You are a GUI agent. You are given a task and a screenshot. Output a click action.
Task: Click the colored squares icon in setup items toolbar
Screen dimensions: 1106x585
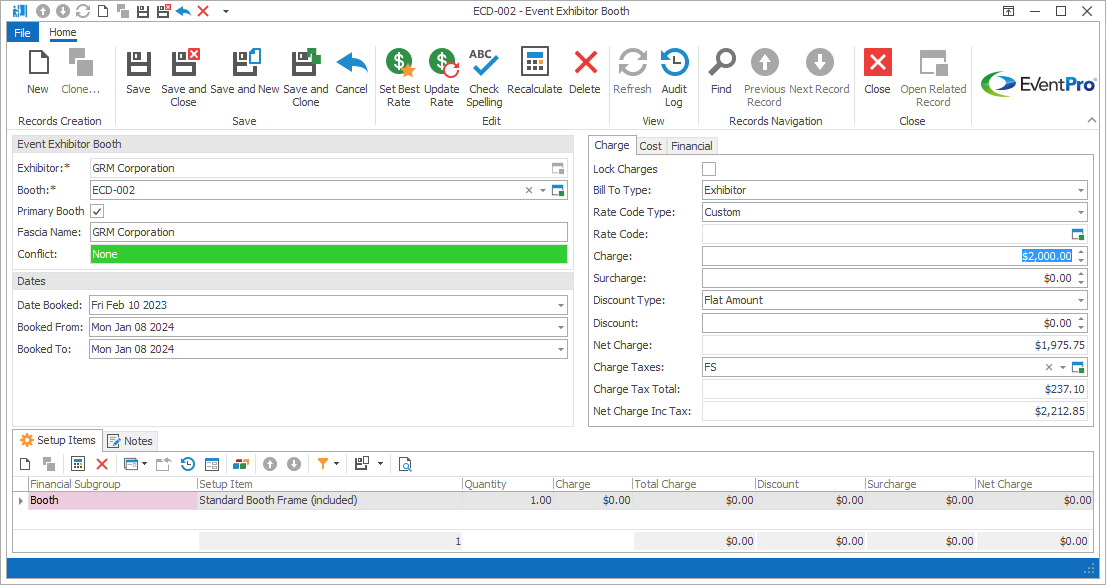click(241, 464)
